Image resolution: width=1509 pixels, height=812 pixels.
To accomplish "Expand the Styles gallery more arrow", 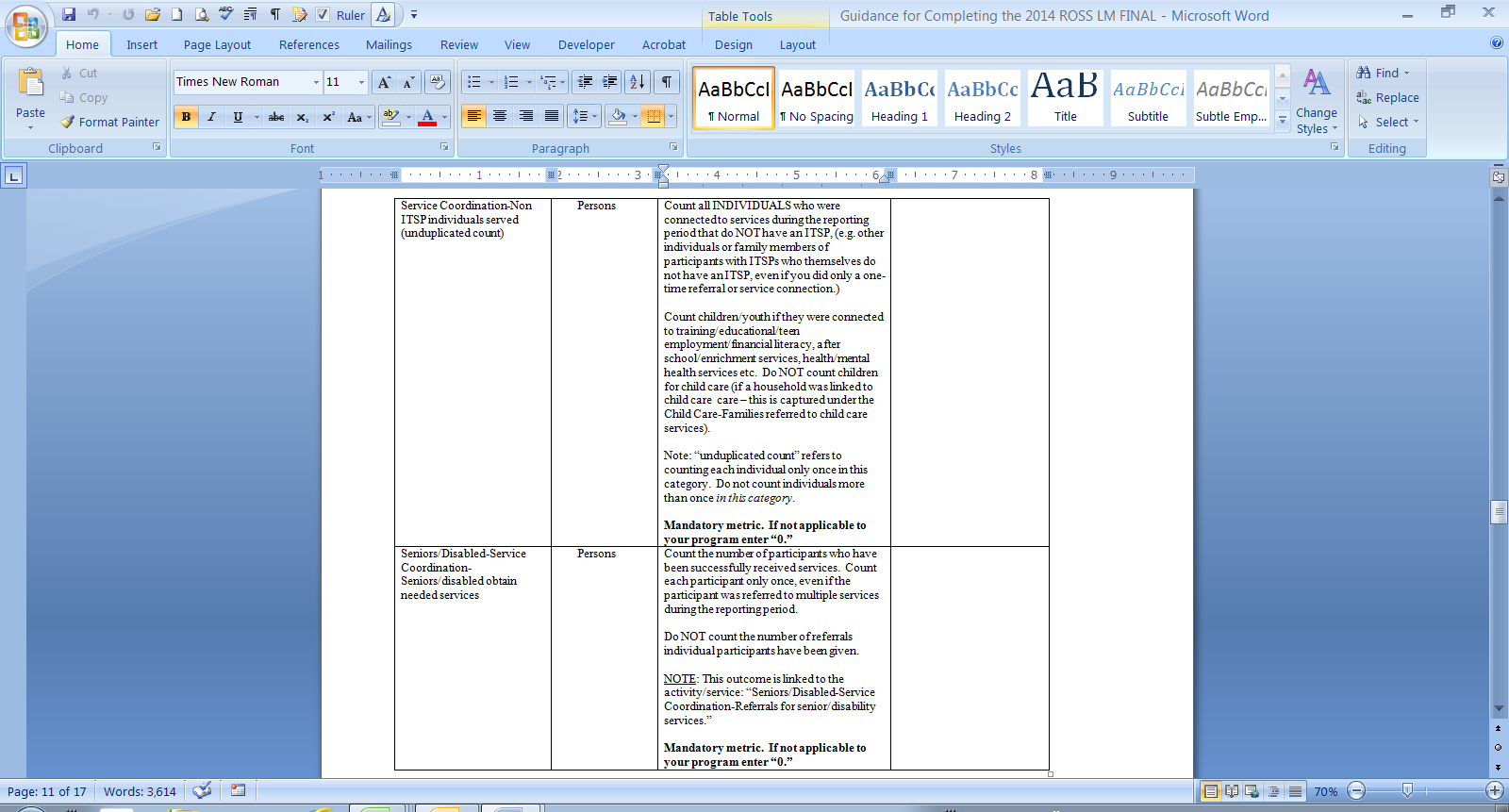I will pyautogui.click(x=1283, y=121).
